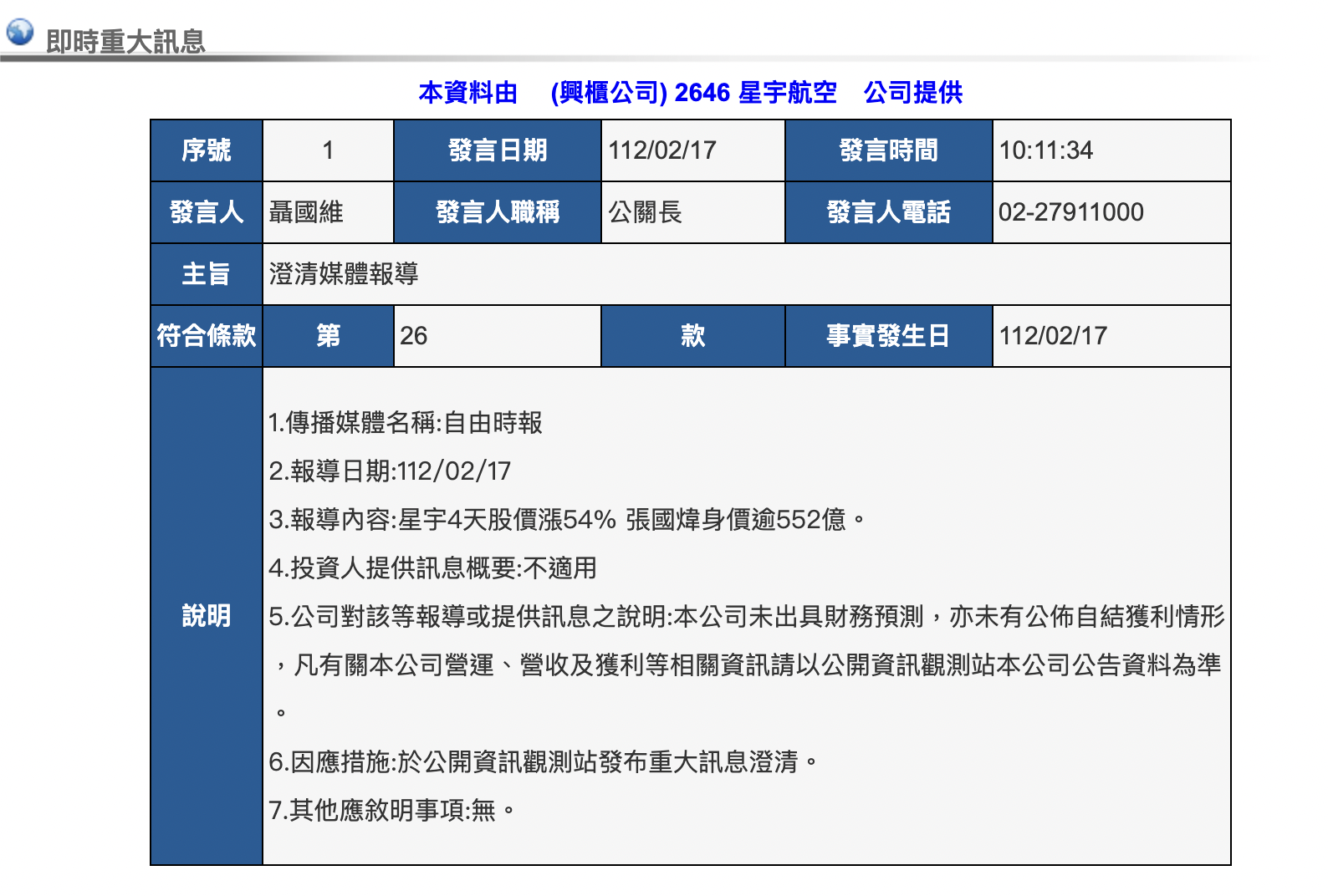Click the 序號 header cell
1328x896 pixels.
(207, 150)
